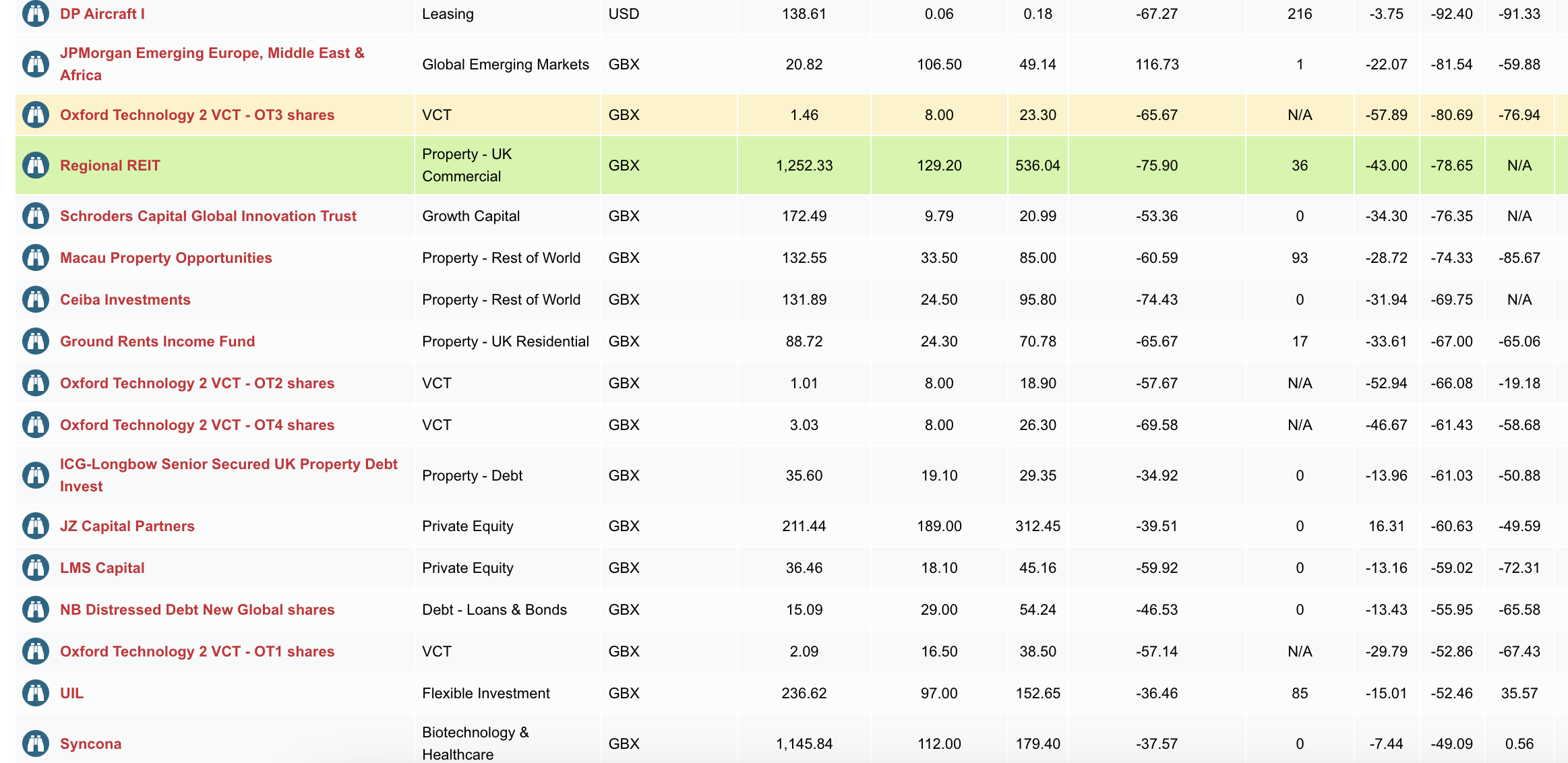Open Oxford Technology 2 VCT - OT2 shares
Screen dimensions: 1568x763
tap(197, 383)
